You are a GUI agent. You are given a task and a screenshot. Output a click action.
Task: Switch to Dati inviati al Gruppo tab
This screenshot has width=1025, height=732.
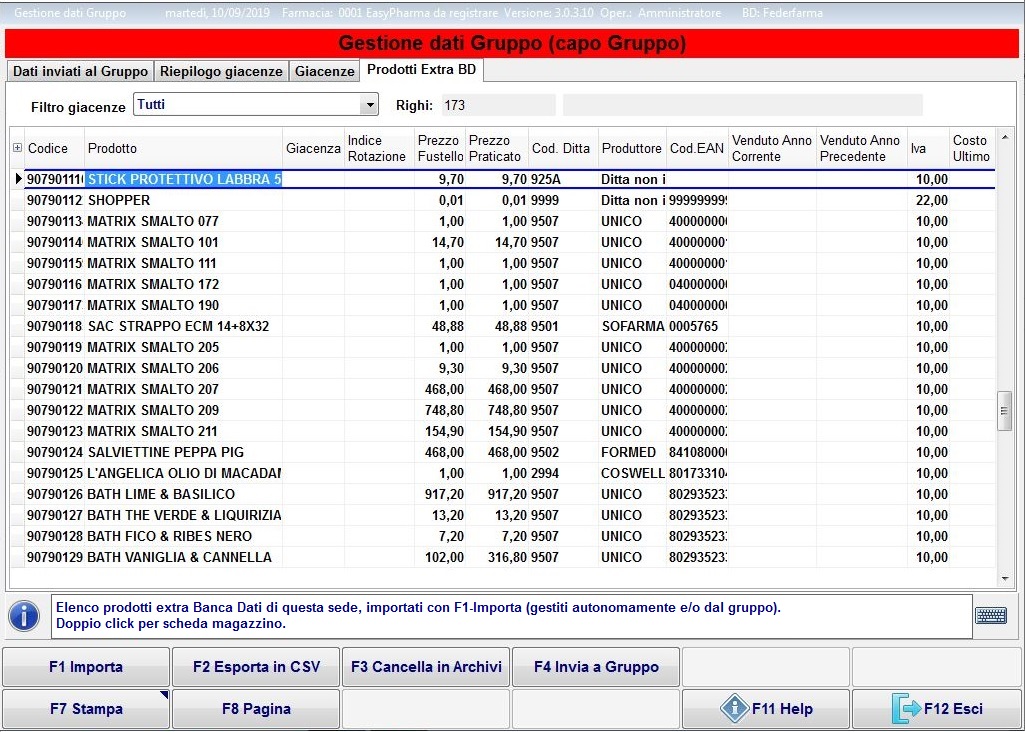pos(80,71)
